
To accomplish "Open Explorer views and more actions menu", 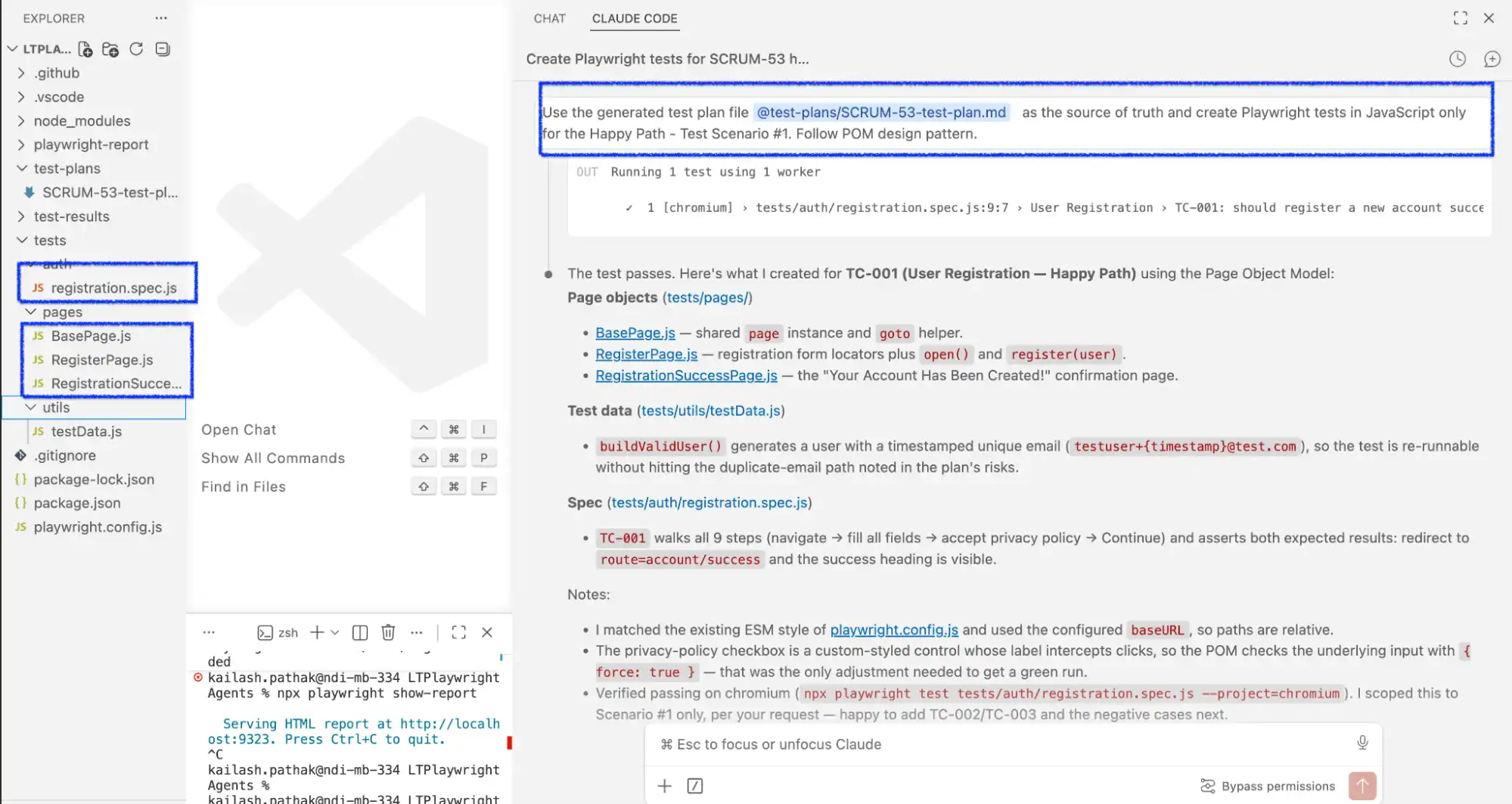I will pos(161,18).
